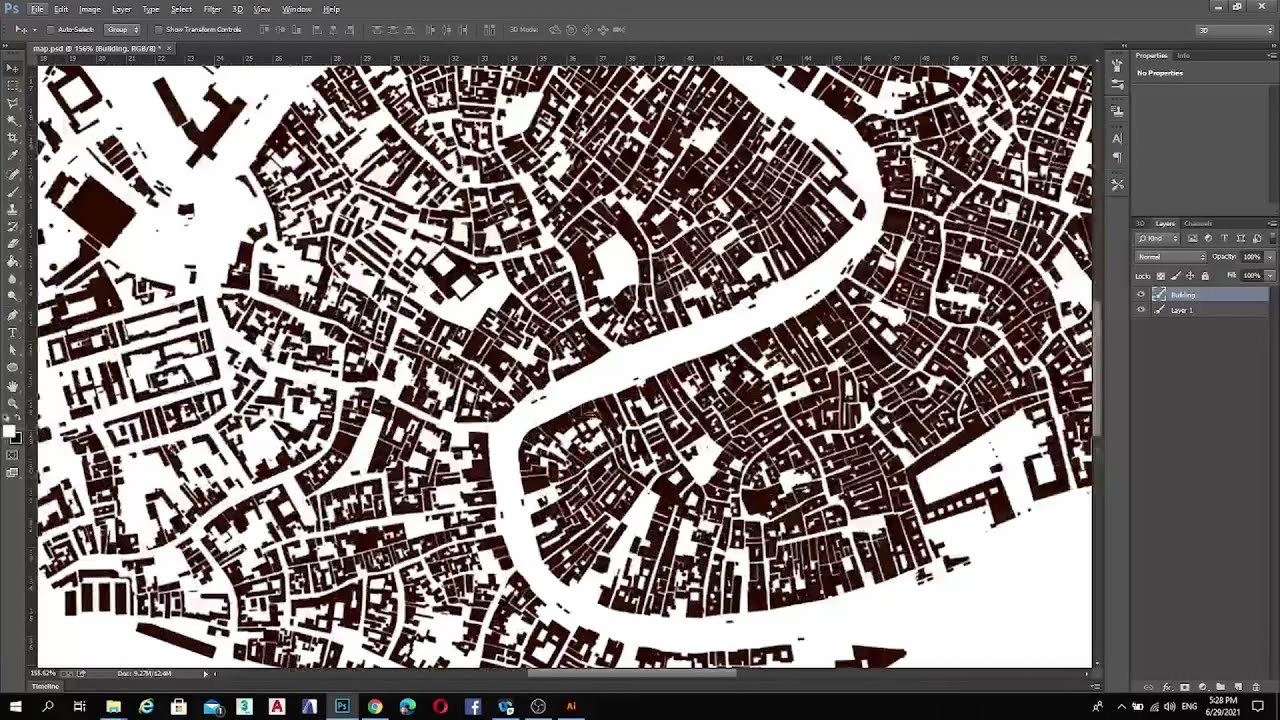Open the Move tool preset picker arrow
Viewport: 1280px width, 720px height.
click(x=35, y=30)
